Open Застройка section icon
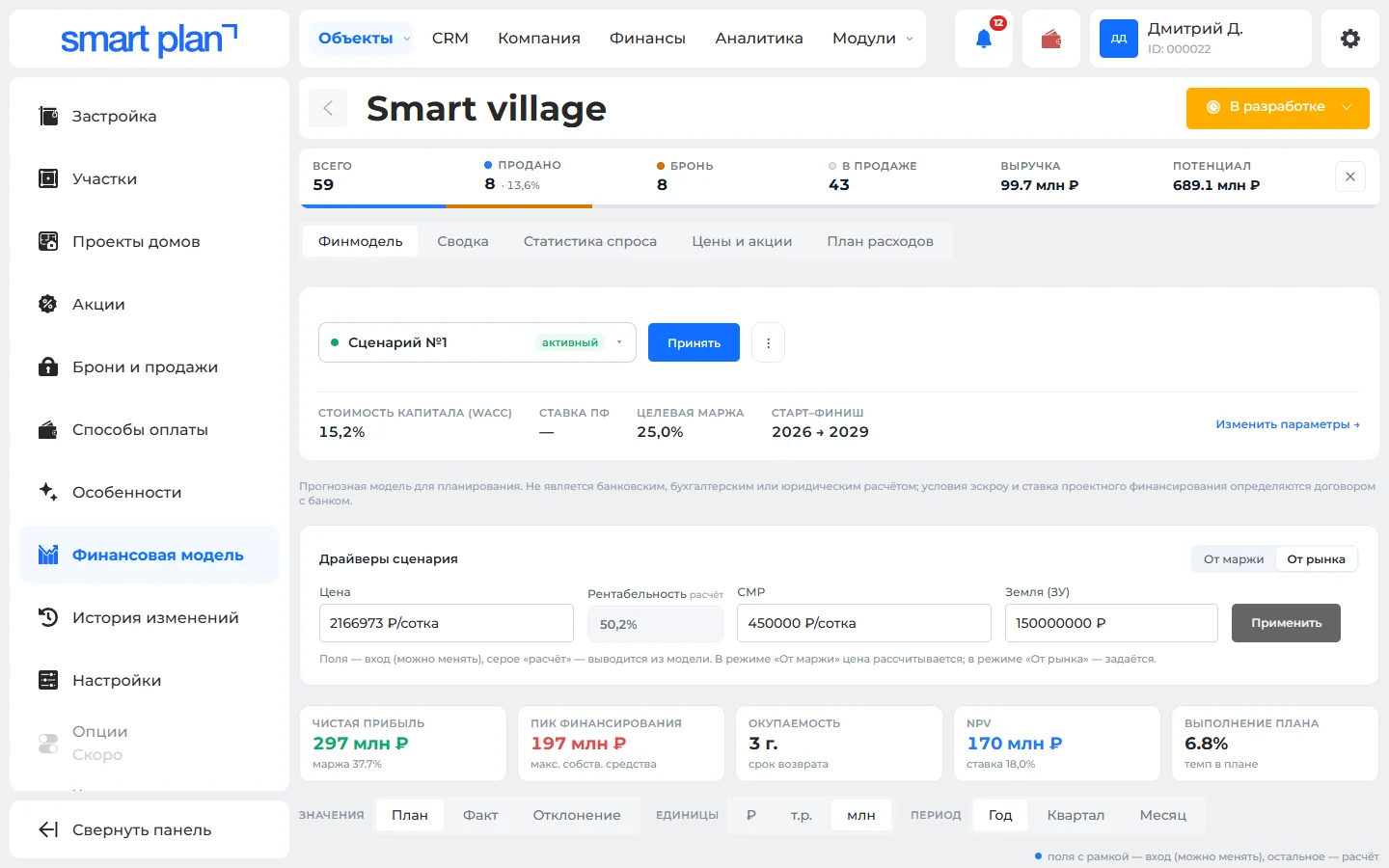Image resolution: width=1389 pixels, height=868 pixels. (x=48, y=117)
